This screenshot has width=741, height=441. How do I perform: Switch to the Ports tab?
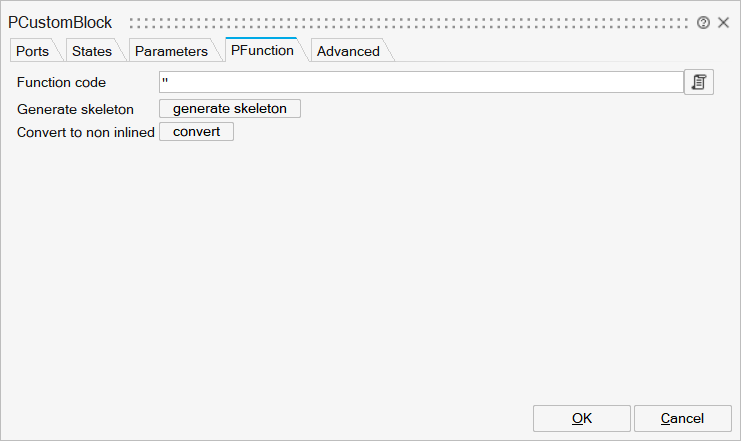(32, 51)
